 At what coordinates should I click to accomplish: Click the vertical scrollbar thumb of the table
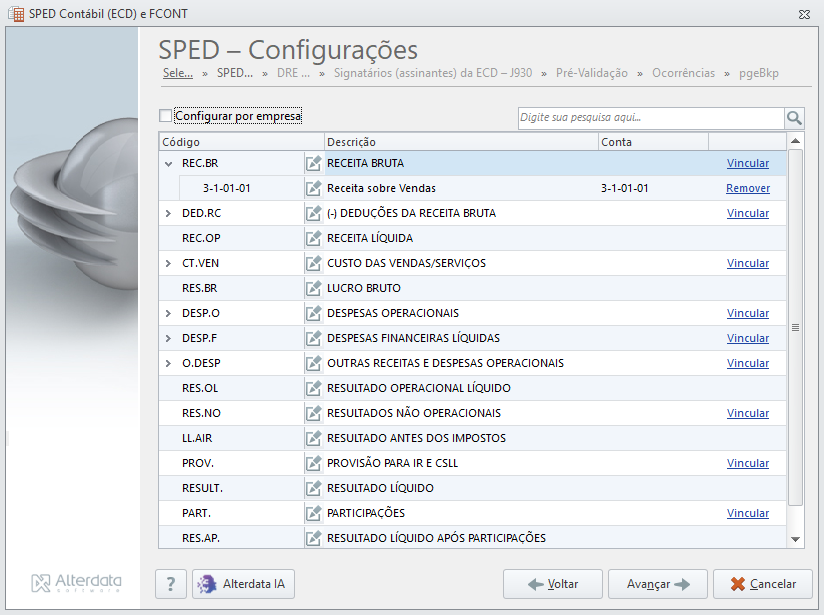click(x=796, y=327)
